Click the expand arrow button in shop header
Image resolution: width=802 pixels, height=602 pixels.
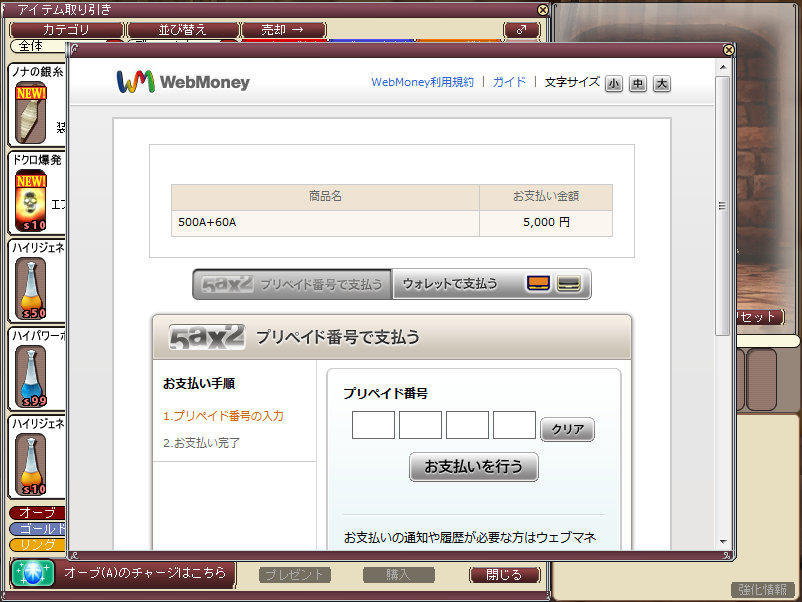[521, 30]
